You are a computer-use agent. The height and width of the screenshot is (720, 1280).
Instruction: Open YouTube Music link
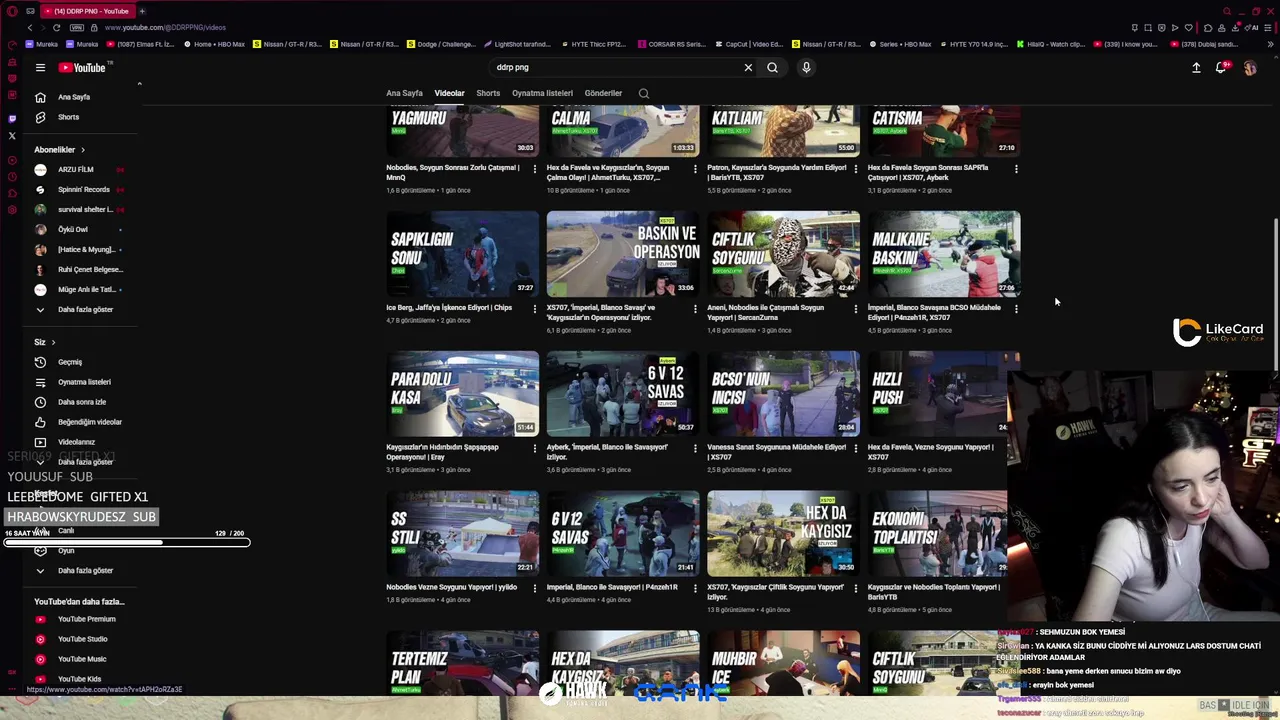pyautogui.click(x=82, y=659)
